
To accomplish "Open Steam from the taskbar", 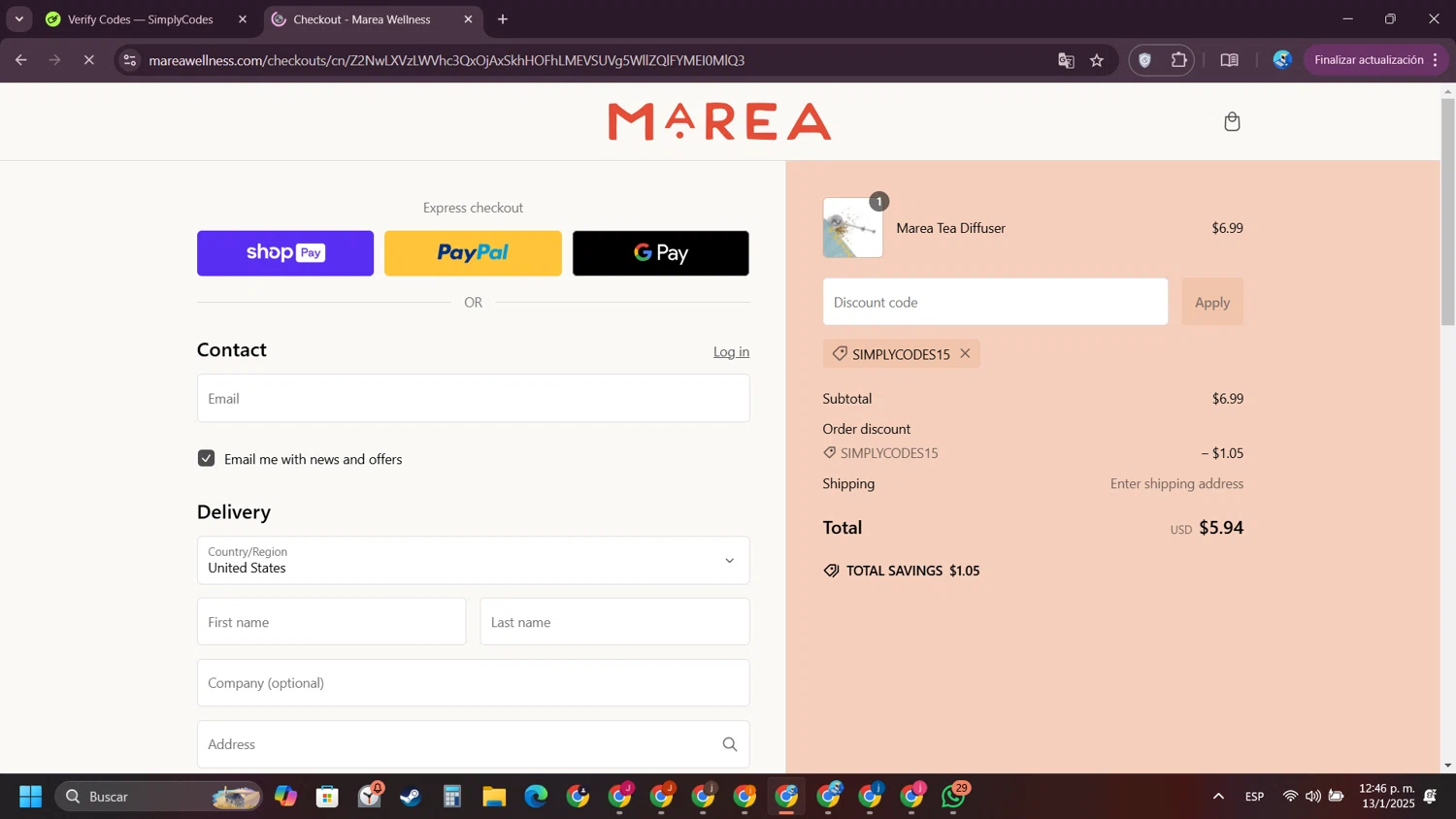I will click(411, 797).
